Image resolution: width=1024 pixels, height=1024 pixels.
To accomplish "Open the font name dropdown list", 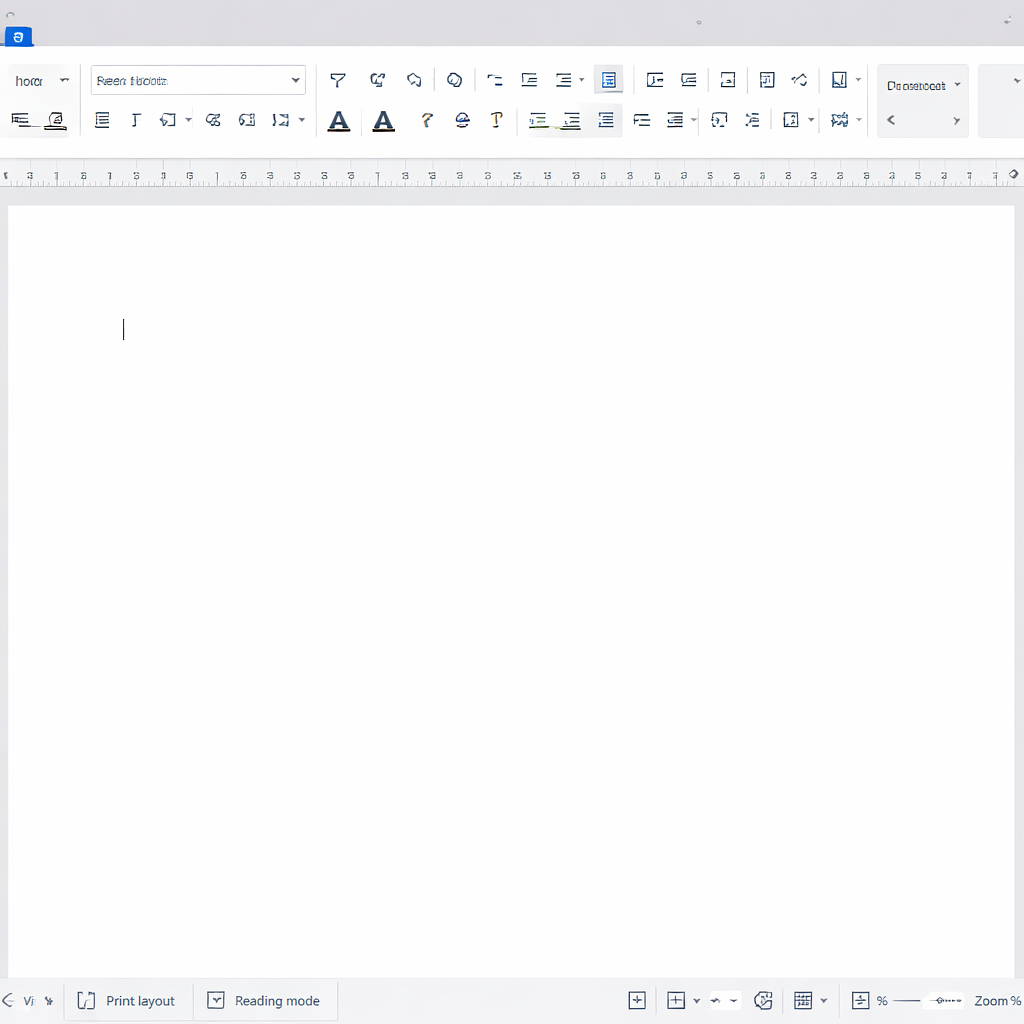I will [x=296, y=80].
